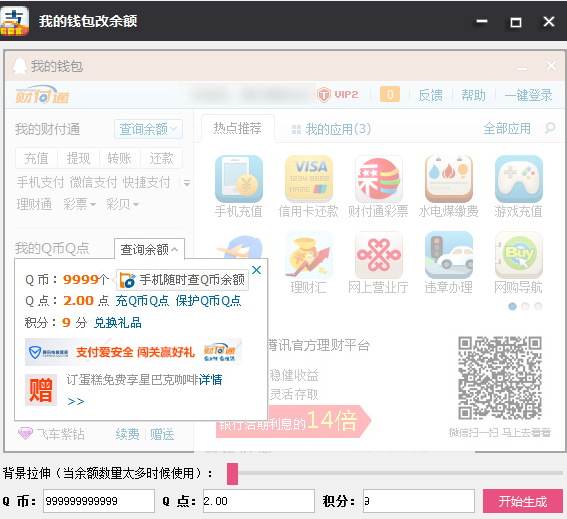
Task: Focus the Q点 input field
Action: click(x=259, y=501)
